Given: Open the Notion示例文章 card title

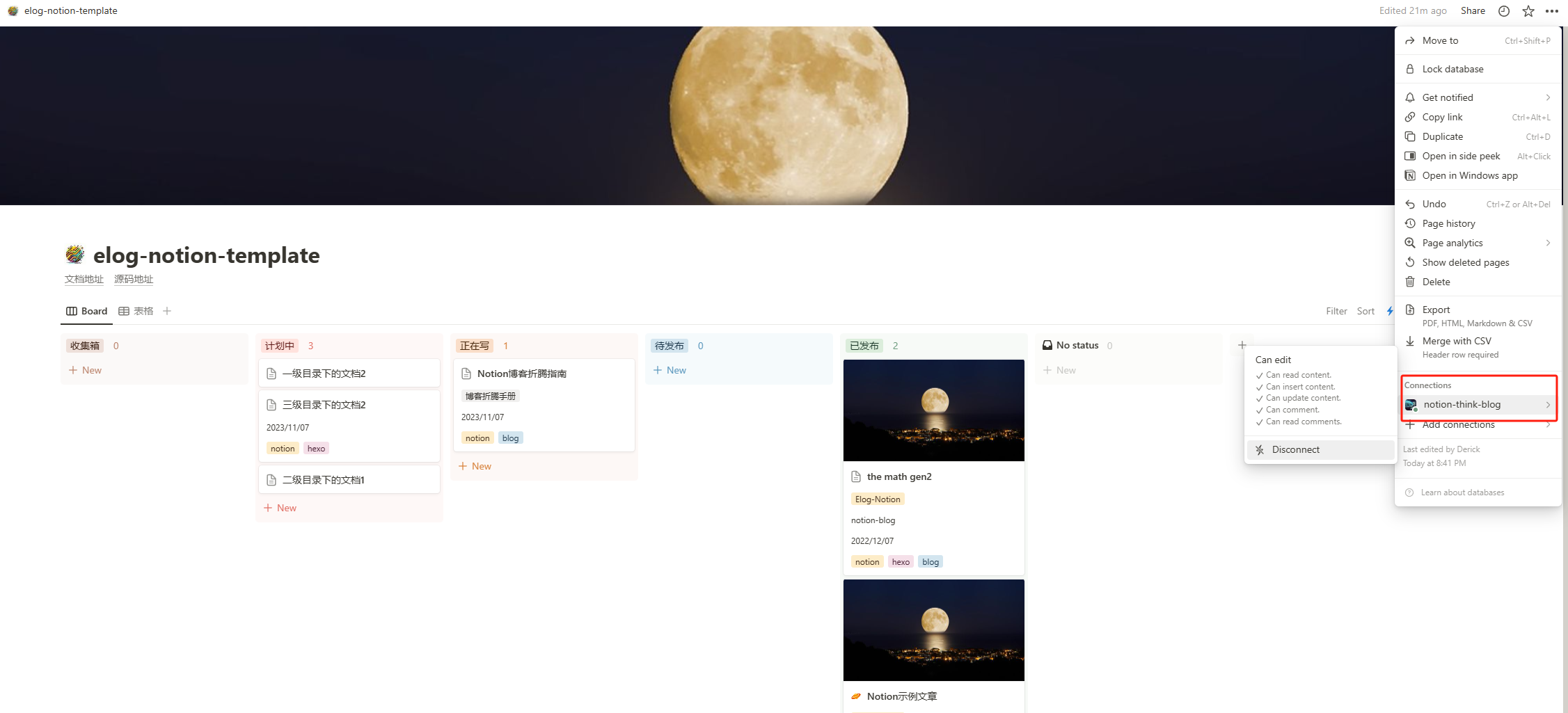Looking at the screenshot, I should pyautogui.click(x=902, y=696).
